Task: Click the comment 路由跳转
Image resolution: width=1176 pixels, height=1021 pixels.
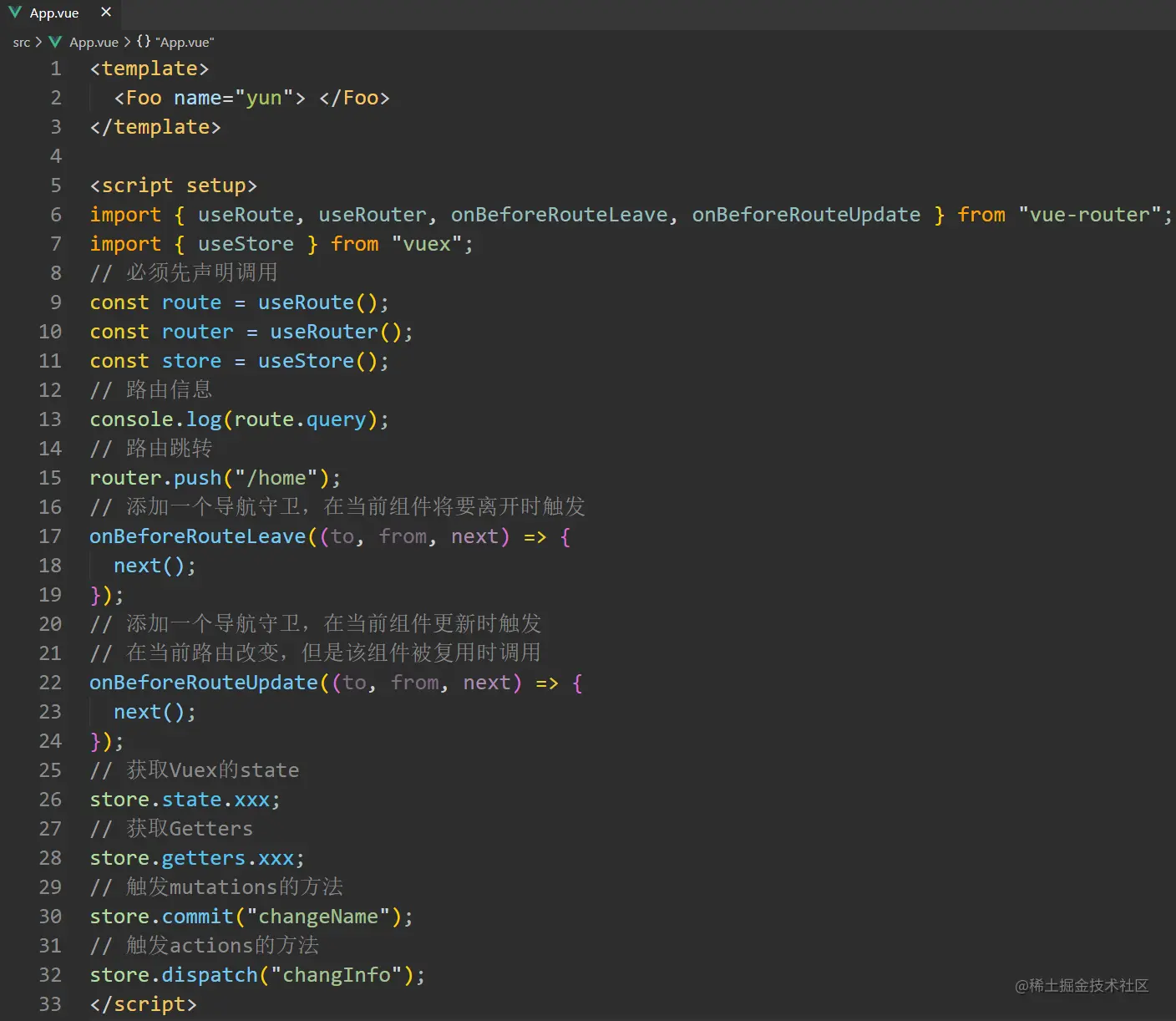Action: 151,449
